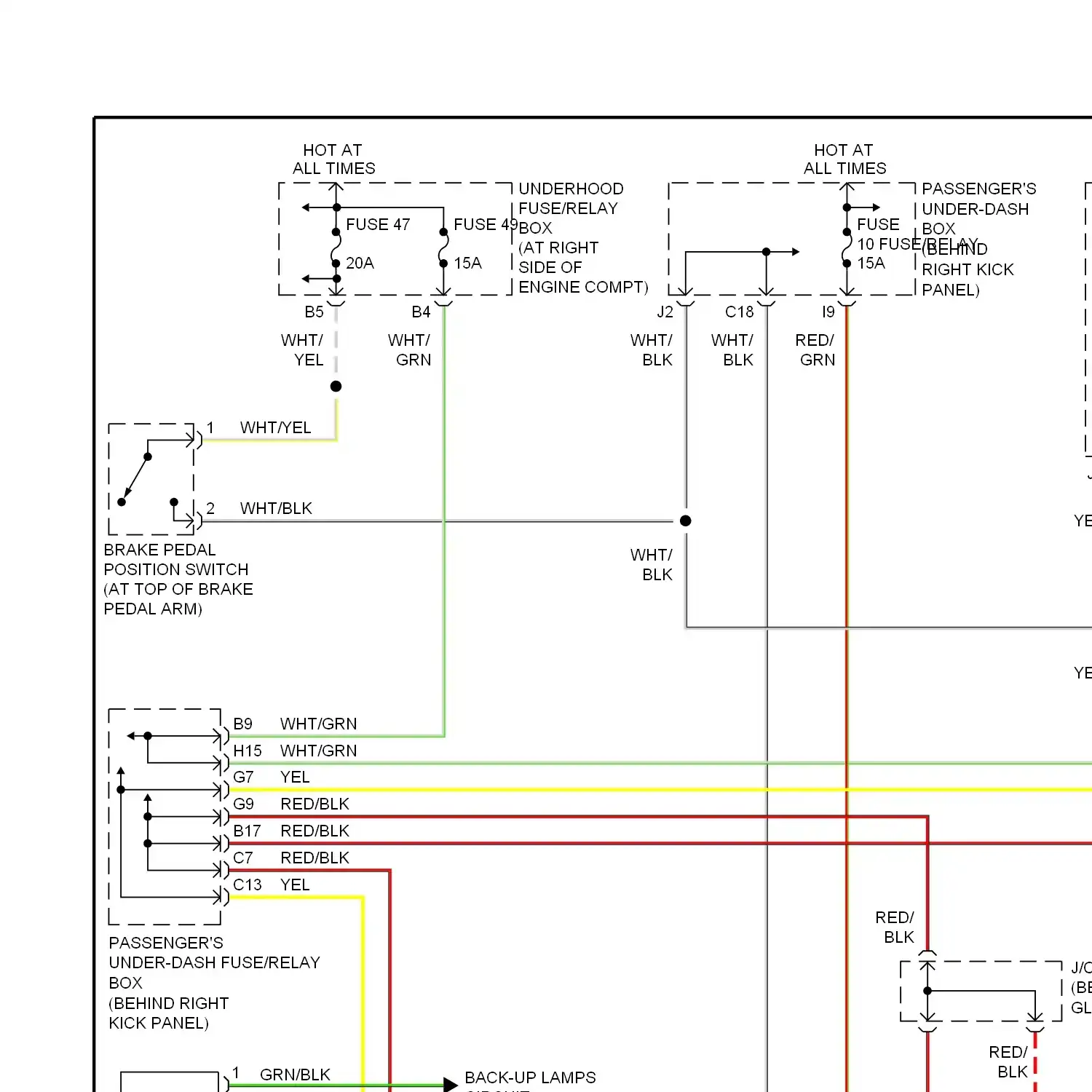The height and width of the screenshot is (1092, 1092).
Task: Click HOT AT ALL TIMES above underhood box
Action: pyautogui.click(x=334, y=159)
